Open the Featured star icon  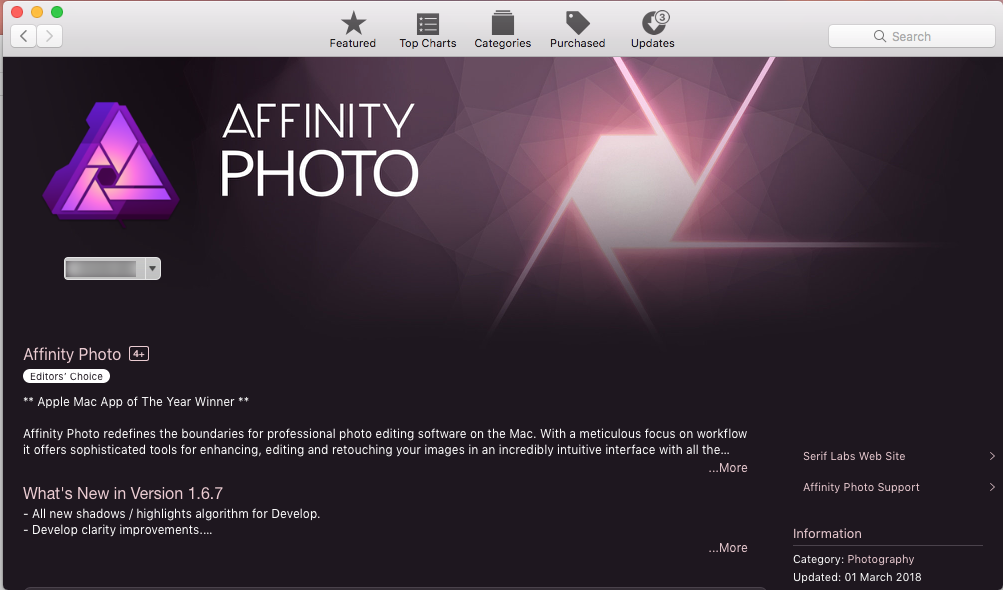(x=353, y=24)
